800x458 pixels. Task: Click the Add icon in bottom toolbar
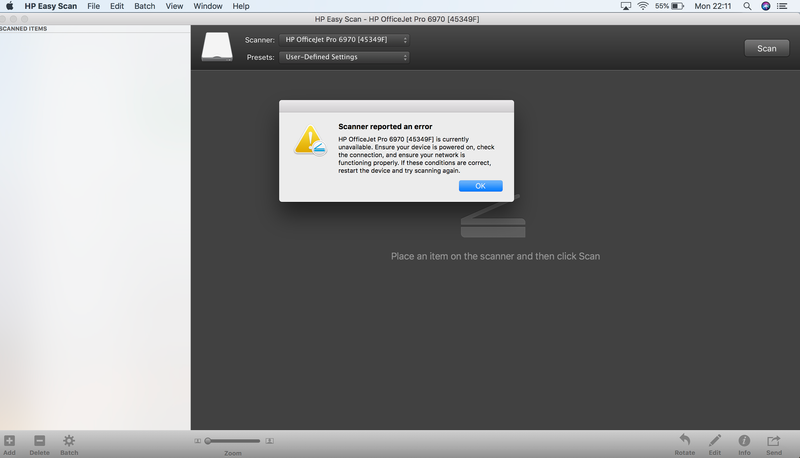pos(9,441)
